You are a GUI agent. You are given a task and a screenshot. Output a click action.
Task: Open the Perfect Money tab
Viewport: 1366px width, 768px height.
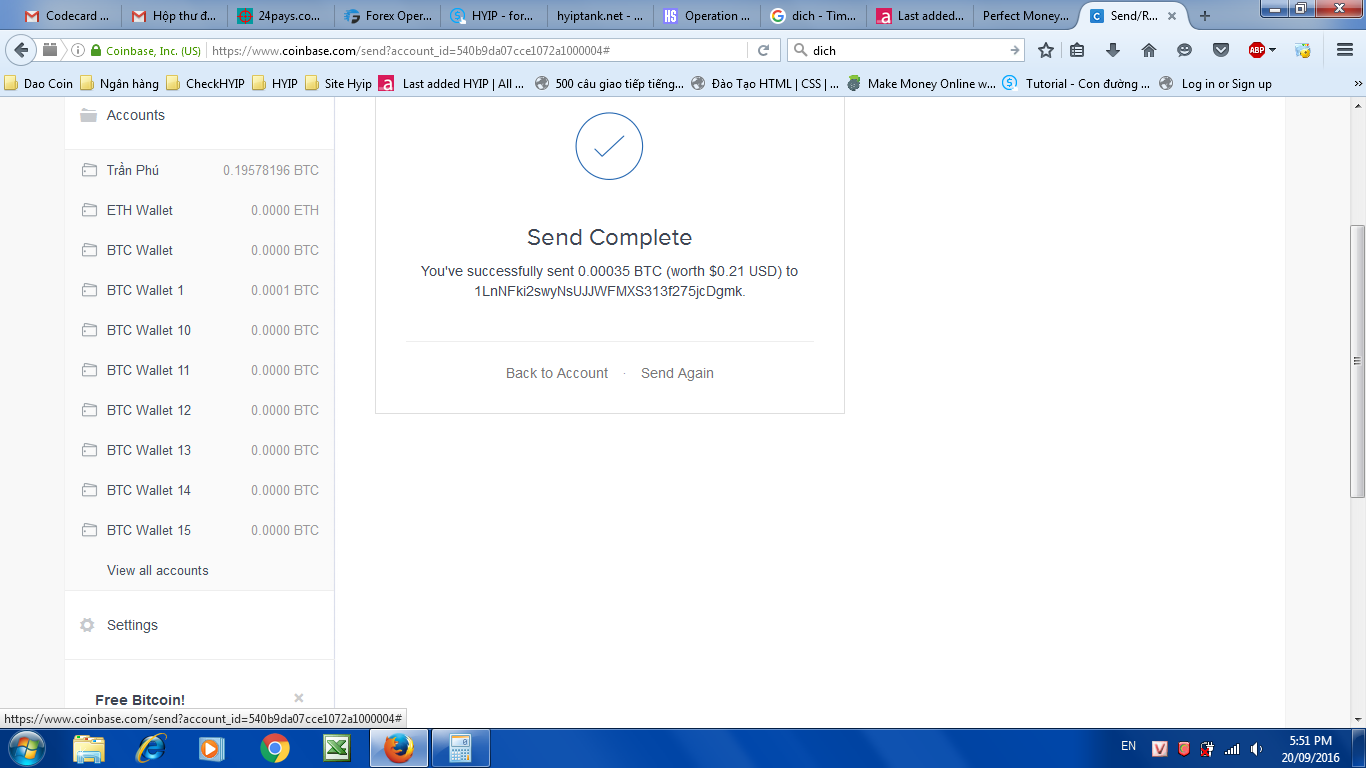[x=1025, y=16]
